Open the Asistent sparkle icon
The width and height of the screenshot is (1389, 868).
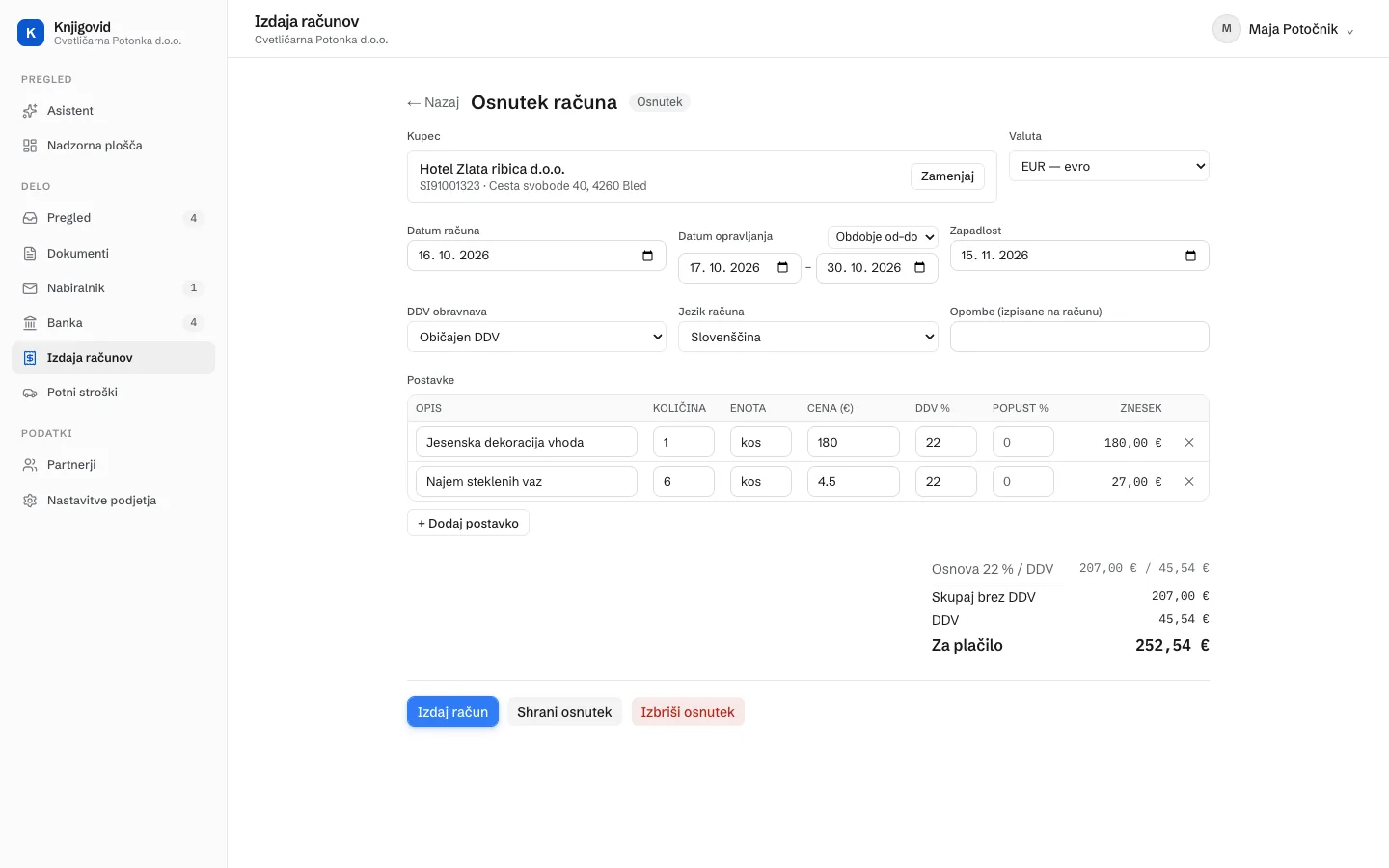[x=30, y=111]
